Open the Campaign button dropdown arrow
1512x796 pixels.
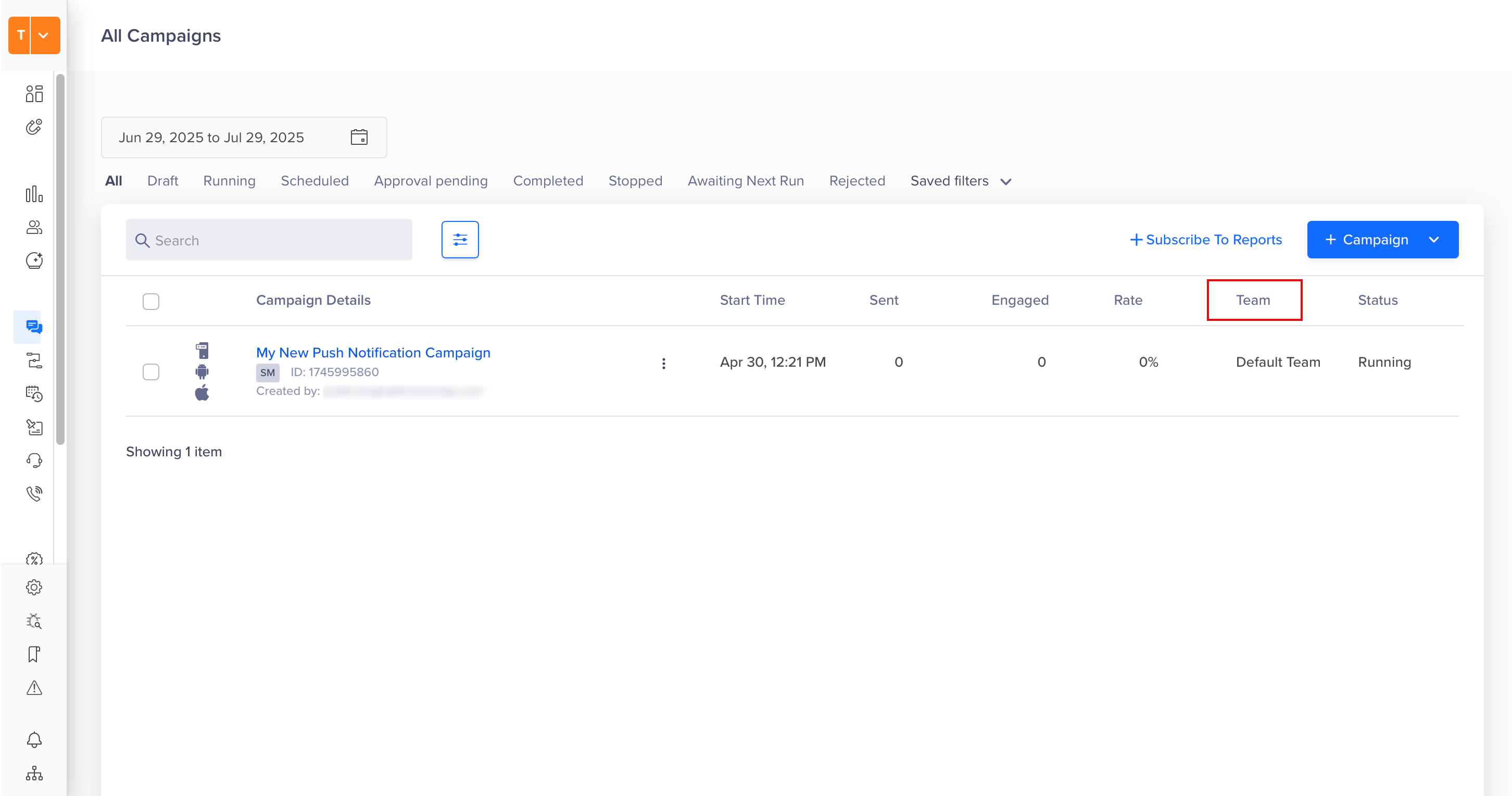tap(1434, 240)
